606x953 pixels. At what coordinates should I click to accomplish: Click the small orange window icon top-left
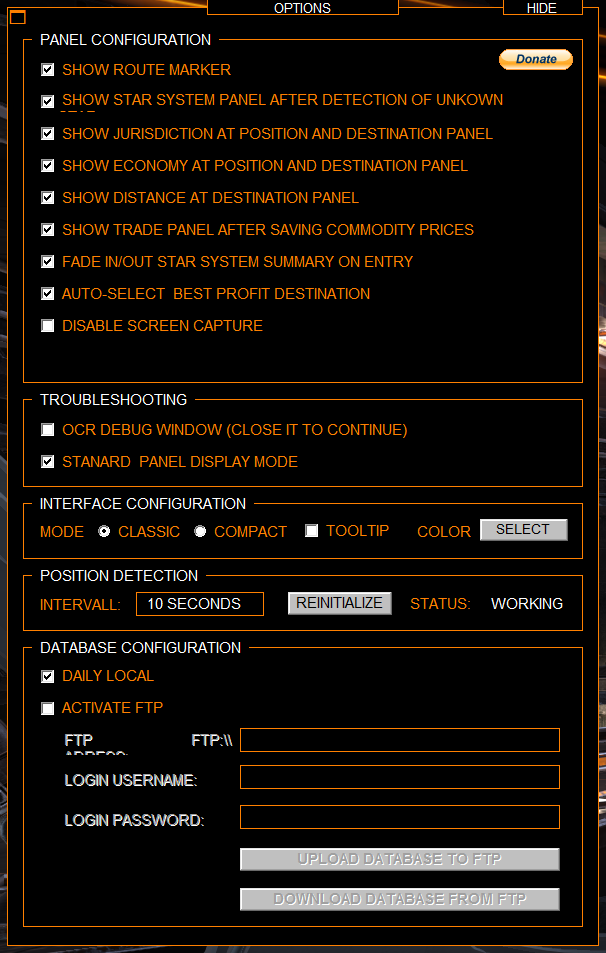point(18,18)
